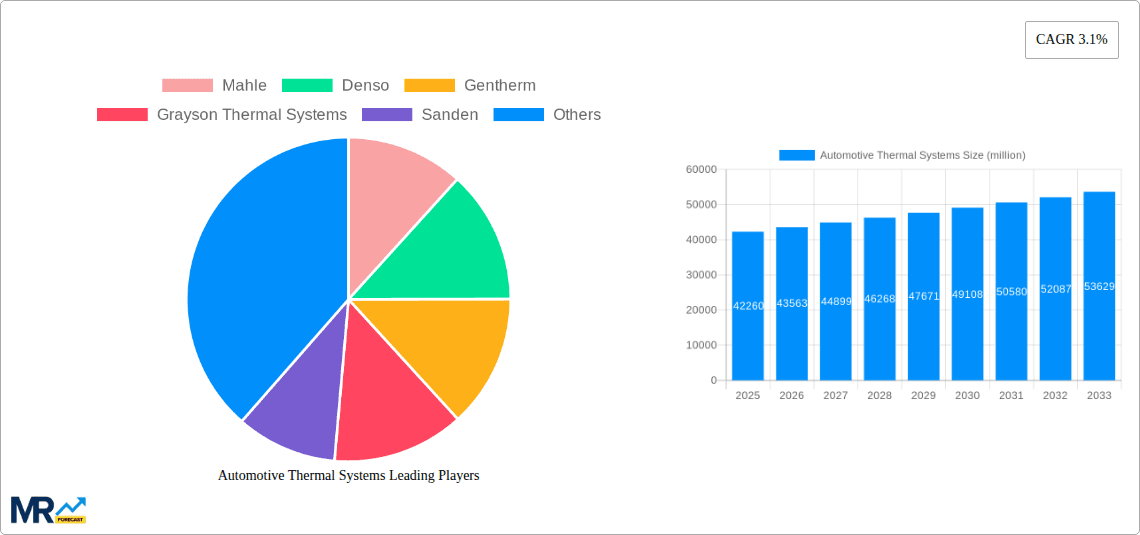Screen dimensions: 1140x535
Task: Click the 10000 y-axis label
Action: pos(701,345)
